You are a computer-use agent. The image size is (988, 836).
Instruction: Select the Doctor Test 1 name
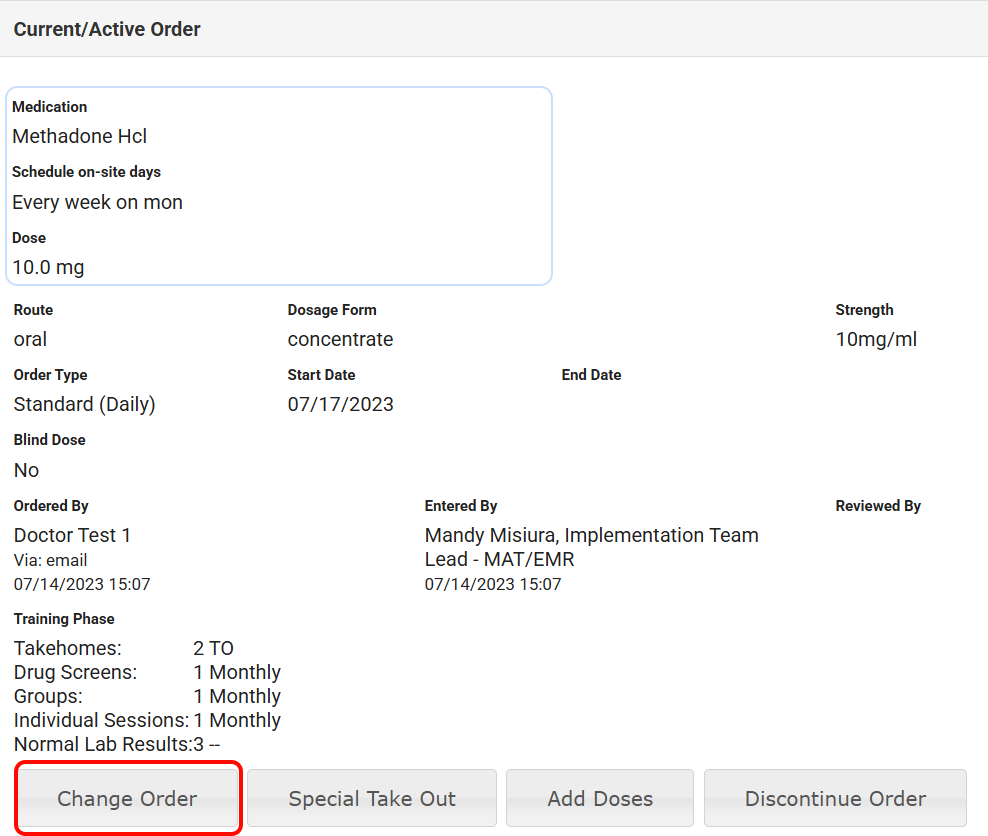click(73, 535)
